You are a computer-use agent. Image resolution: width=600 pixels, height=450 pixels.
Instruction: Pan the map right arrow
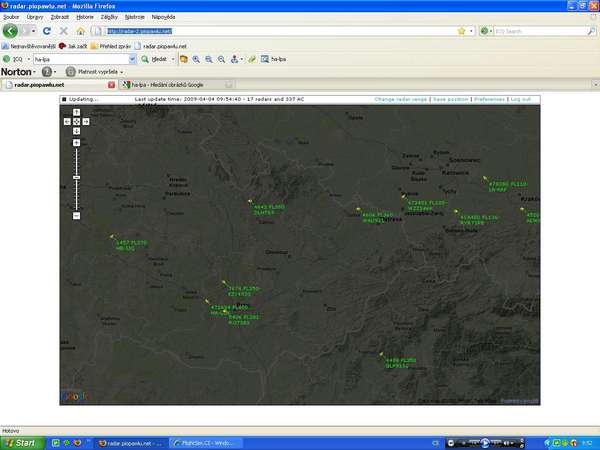point(86,122)
